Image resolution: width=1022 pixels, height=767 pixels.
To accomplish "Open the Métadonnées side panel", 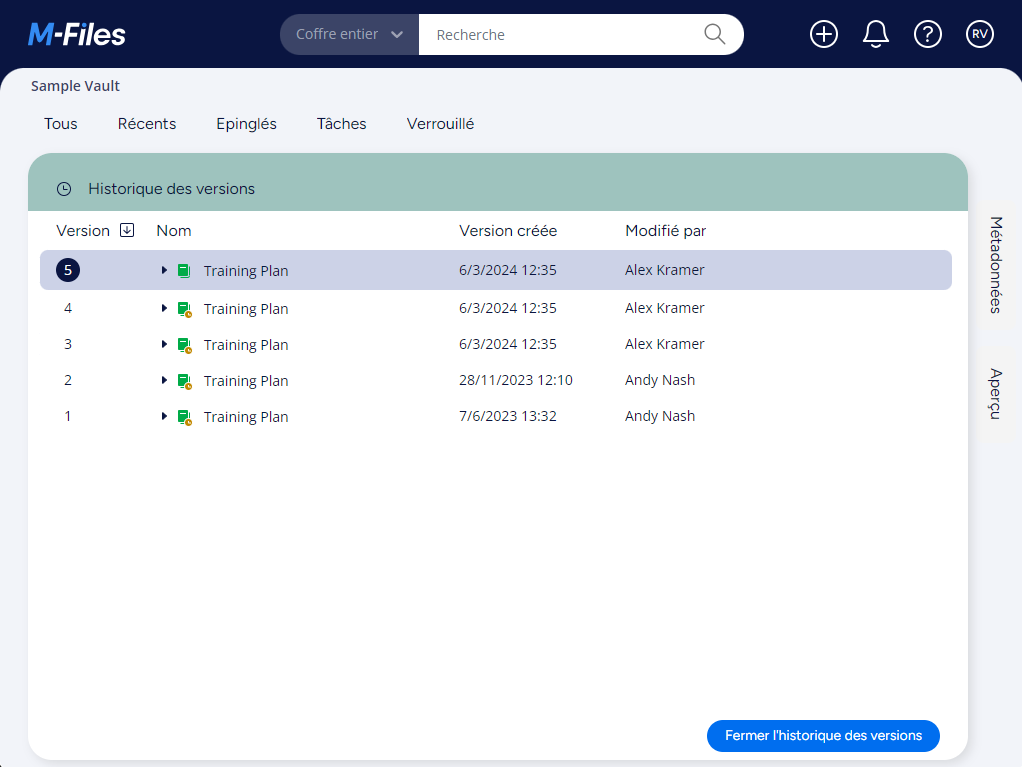I will 995,264.
